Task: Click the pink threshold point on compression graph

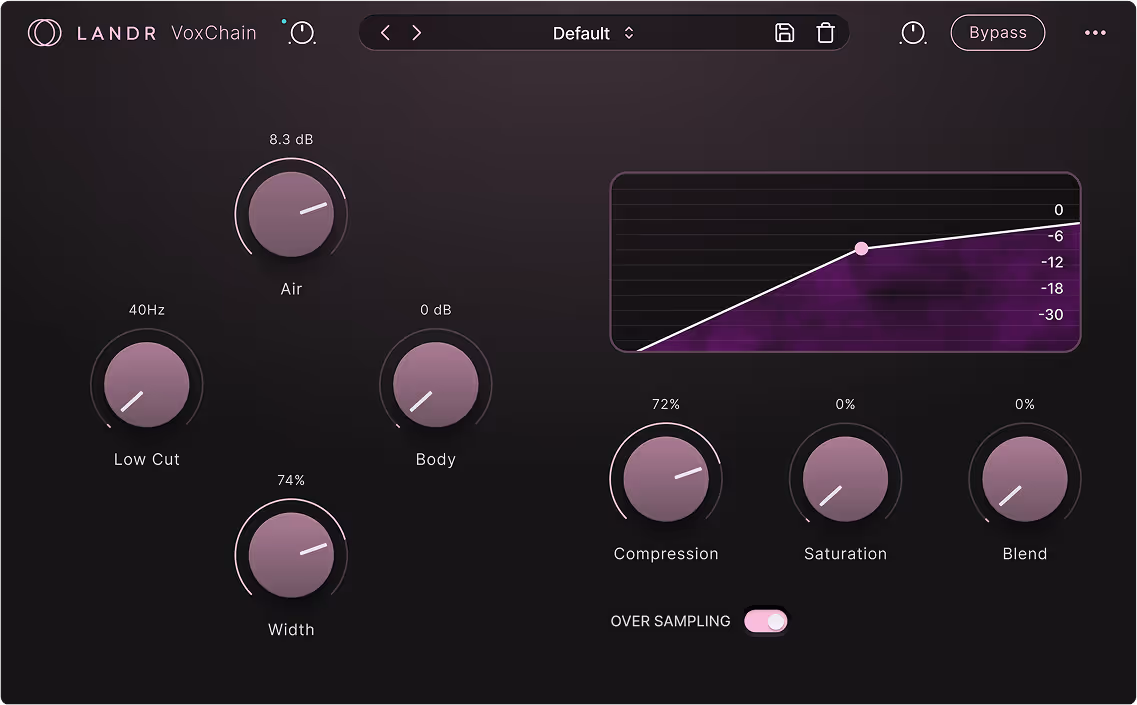Action: click(861, 249)
